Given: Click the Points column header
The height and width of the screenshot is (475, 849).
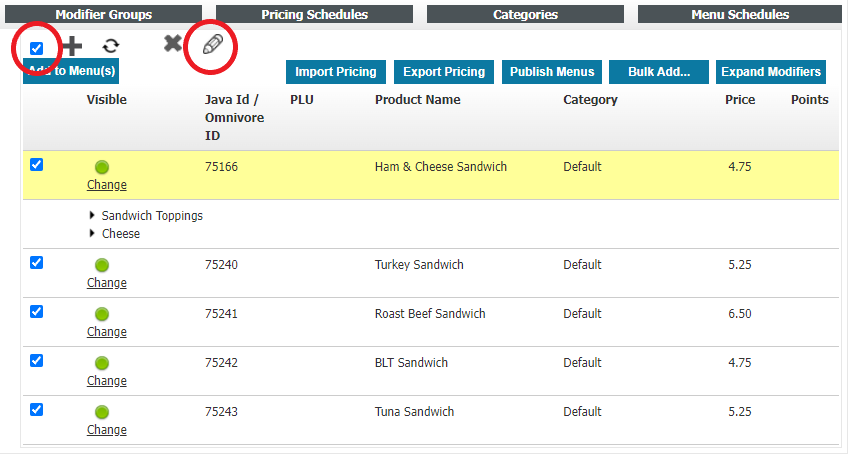Looking at the screenshot, I should [809, 100].
